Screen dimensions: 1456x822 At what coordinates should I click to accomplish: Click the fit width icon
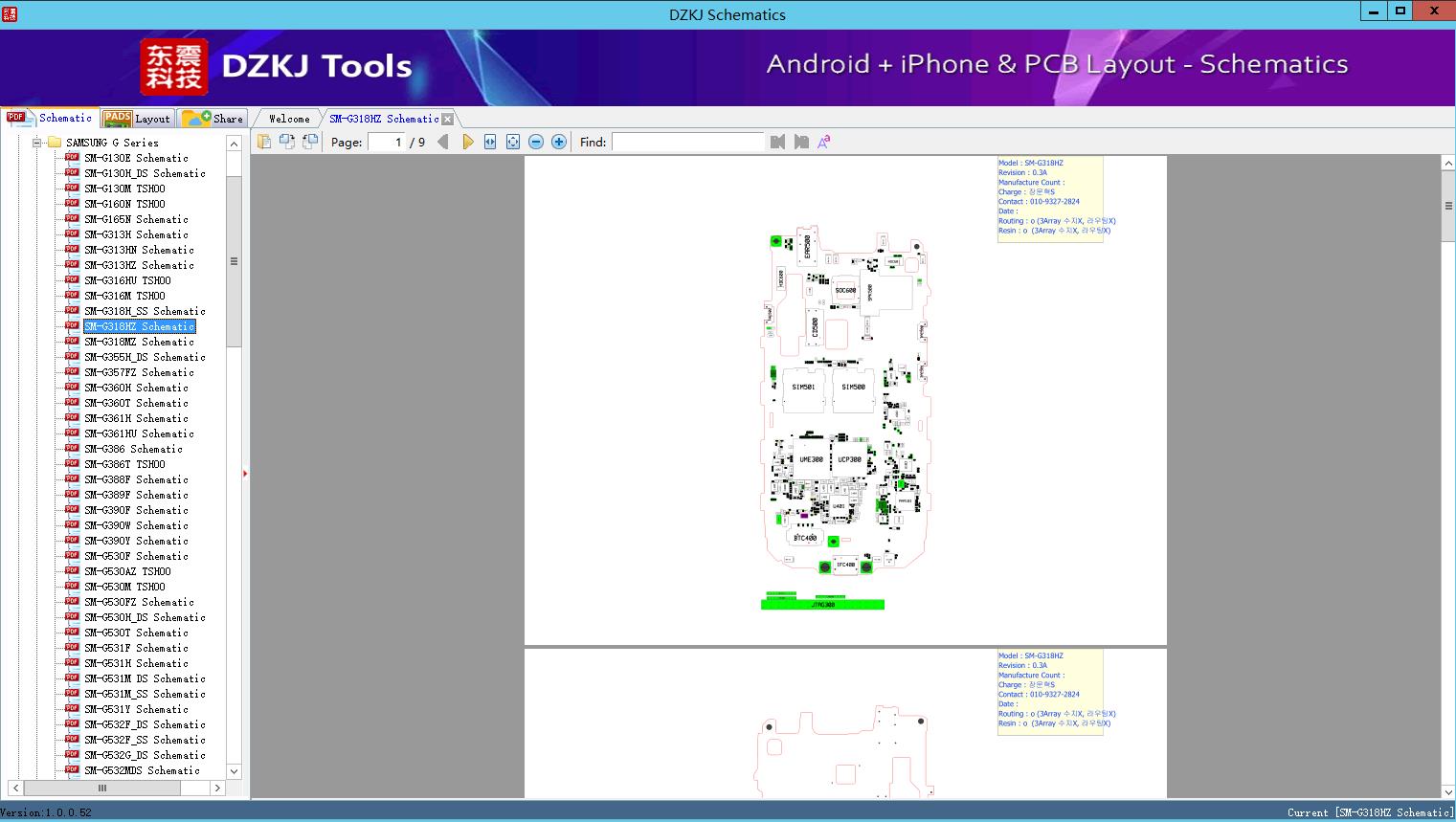coord(490,142)
